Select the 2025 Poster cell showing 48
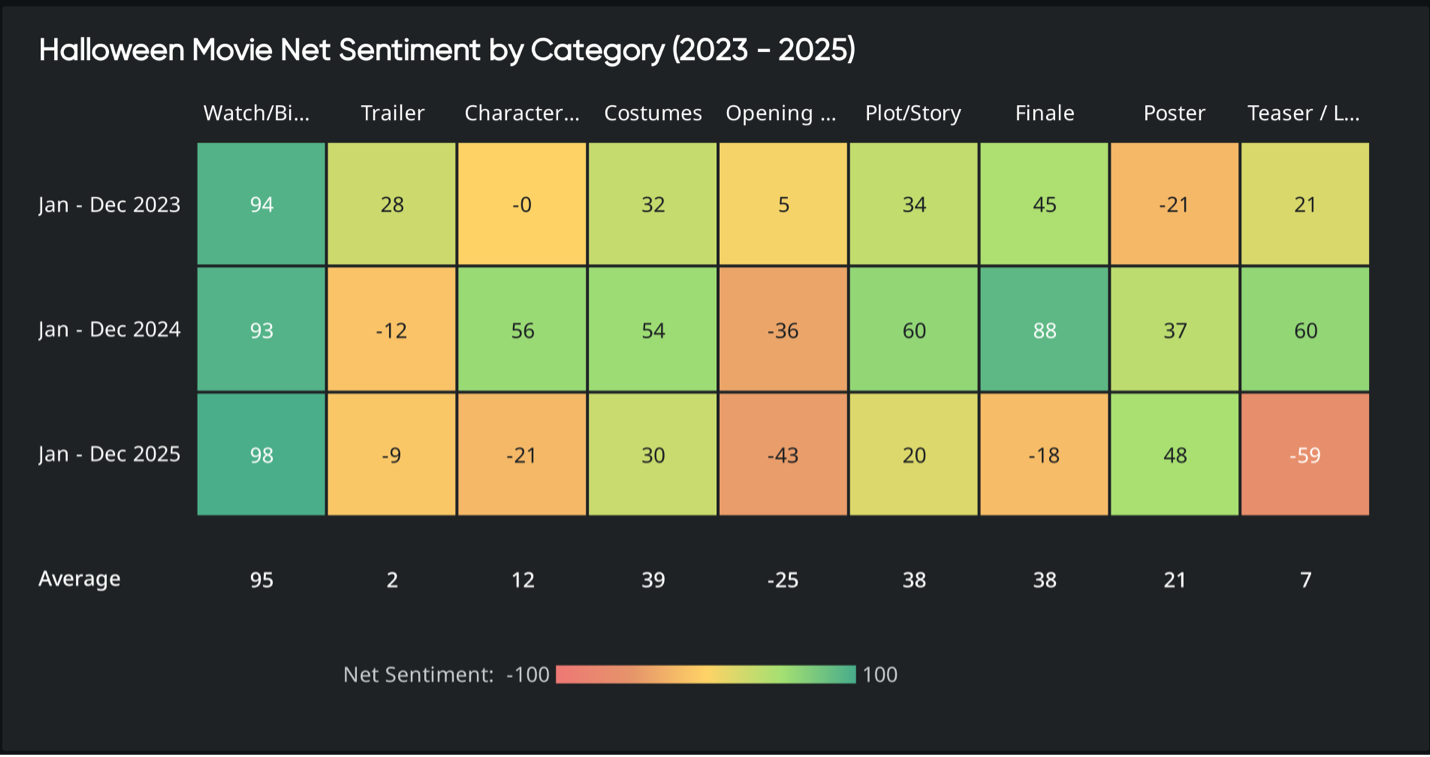 pyautogui.click(x=1174, y=455)
